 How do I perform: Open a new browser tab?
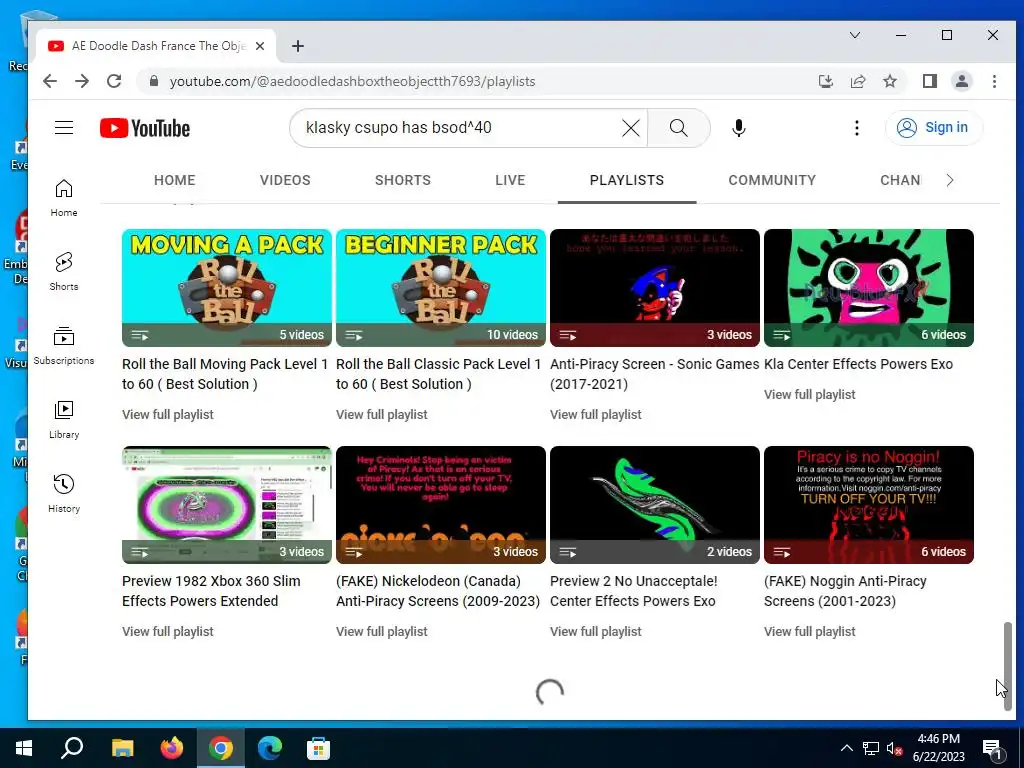pos(298,46)
